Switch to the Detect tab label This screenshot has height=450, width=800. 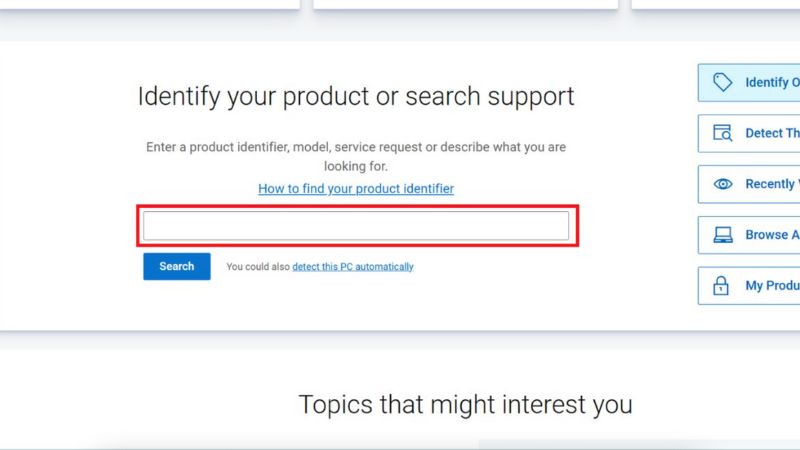click(772, 133)
